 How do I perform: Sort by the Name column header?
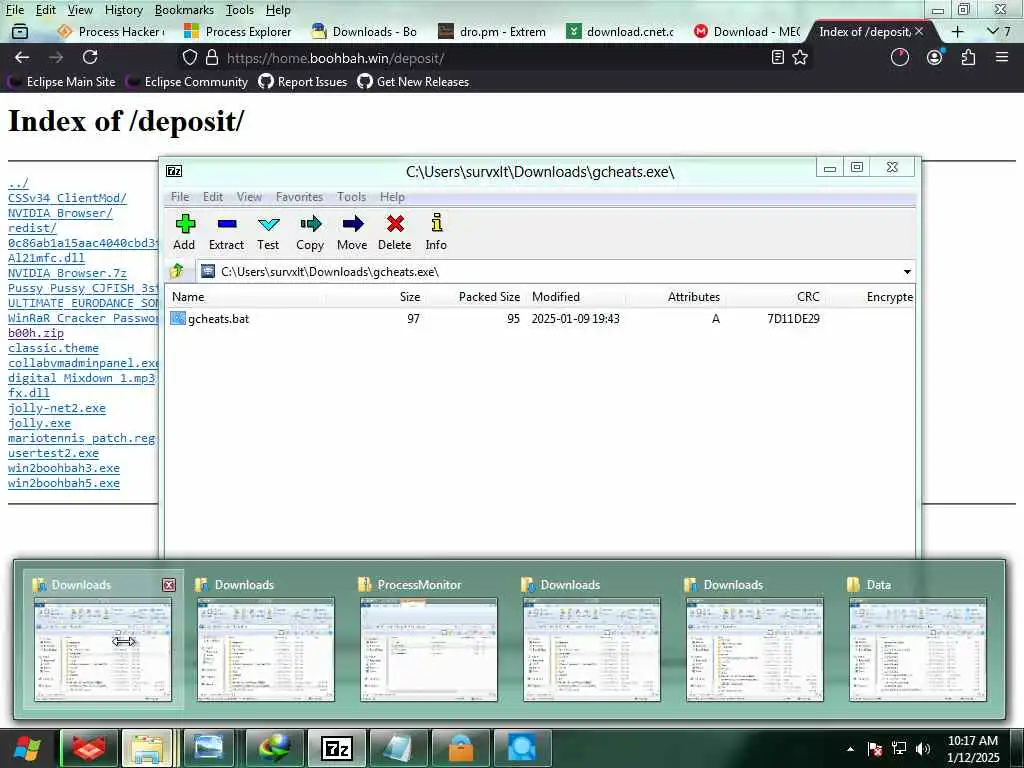point(188,296)
